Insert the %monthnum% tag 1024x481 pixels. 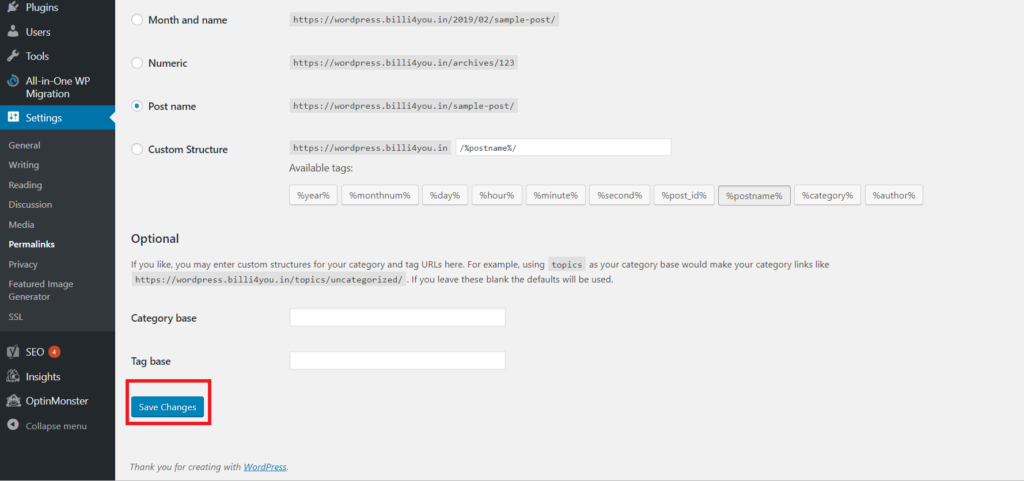[x=379, y=195]
